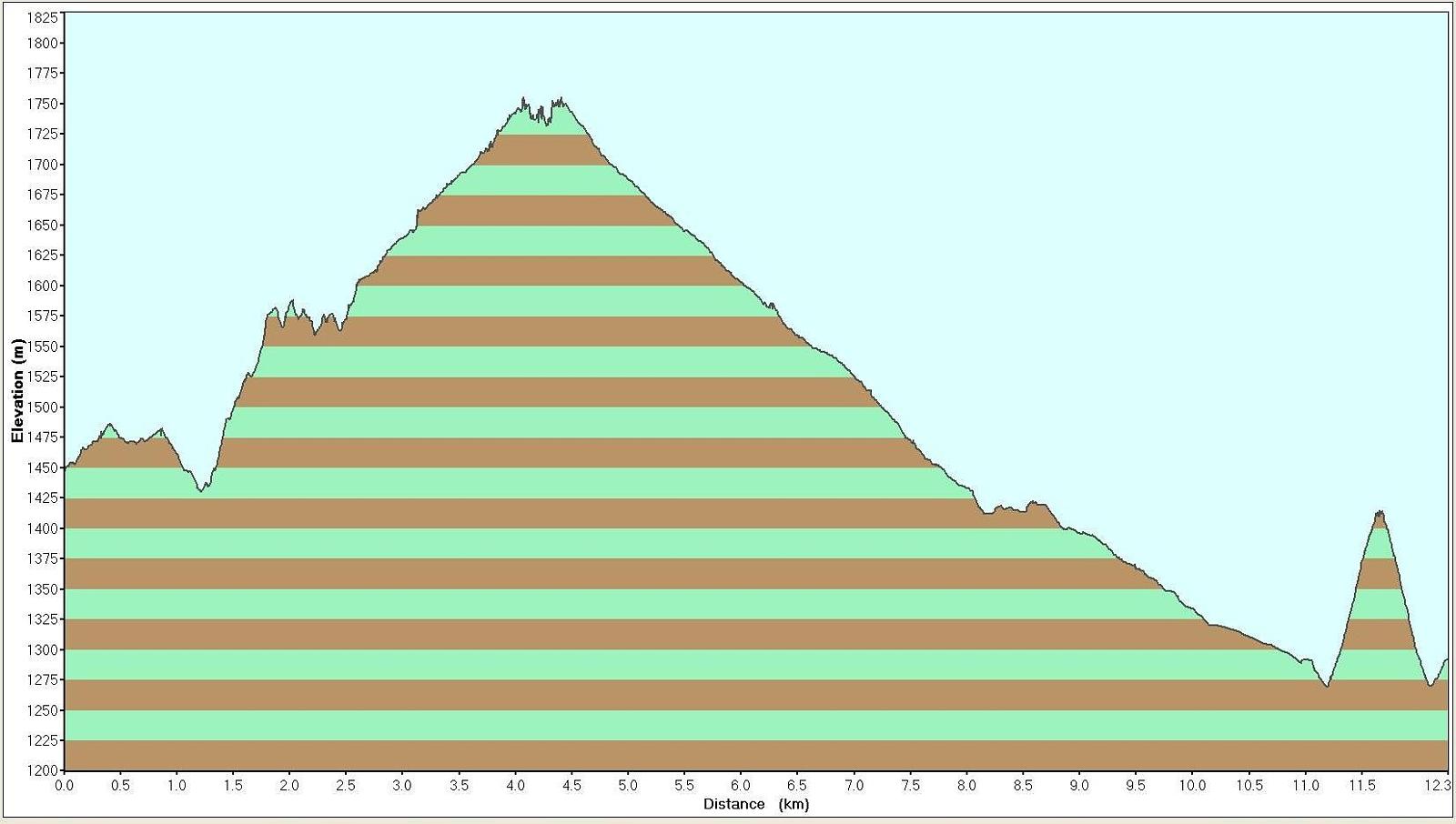
Task: Click the 1350 elevation axis label
Action: [x=43, y=589]
